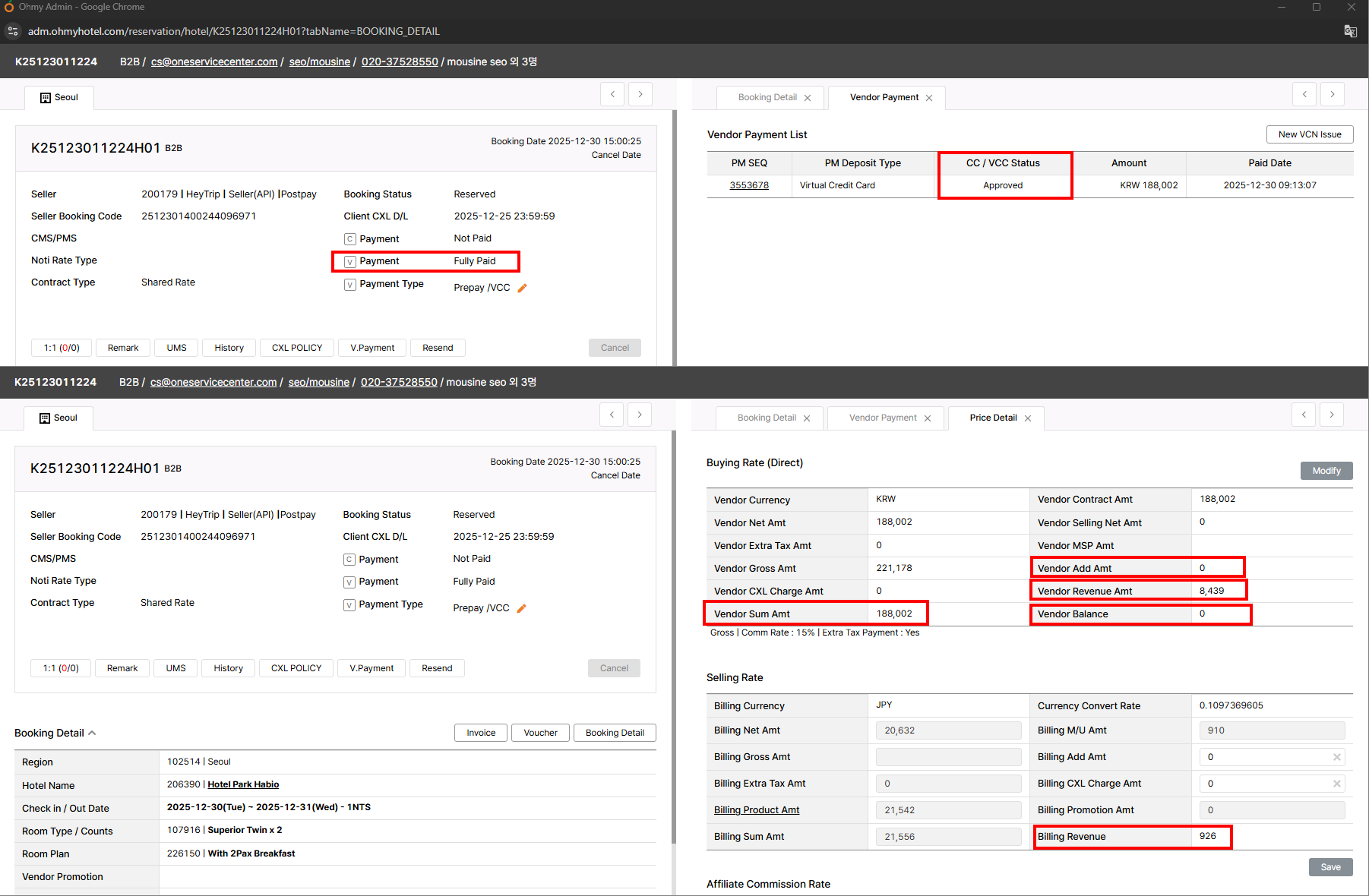Close the Price Detail tab

[1028, 418]
